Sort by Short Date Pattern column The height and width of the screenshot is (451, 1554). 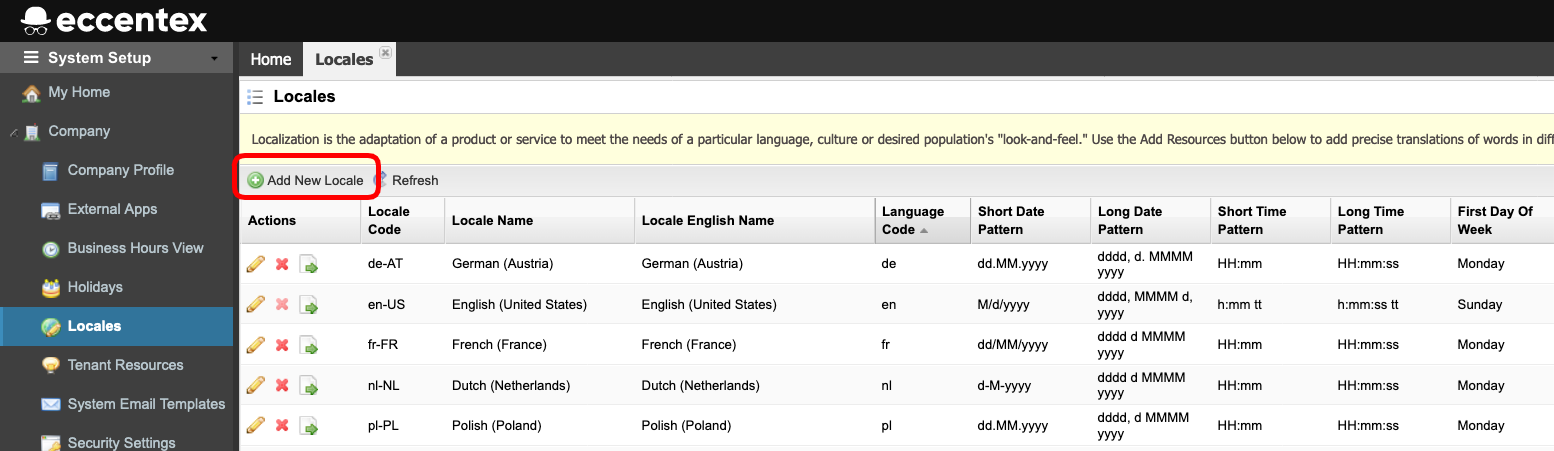1030,220
